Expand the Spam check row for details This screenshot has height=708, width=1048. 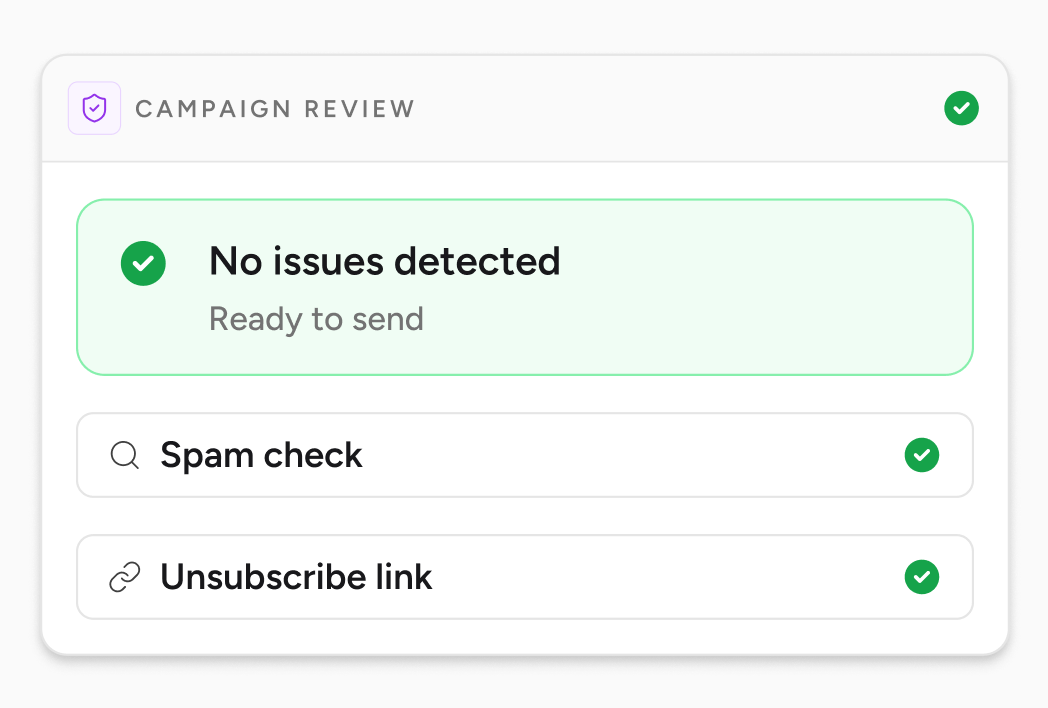525,455
